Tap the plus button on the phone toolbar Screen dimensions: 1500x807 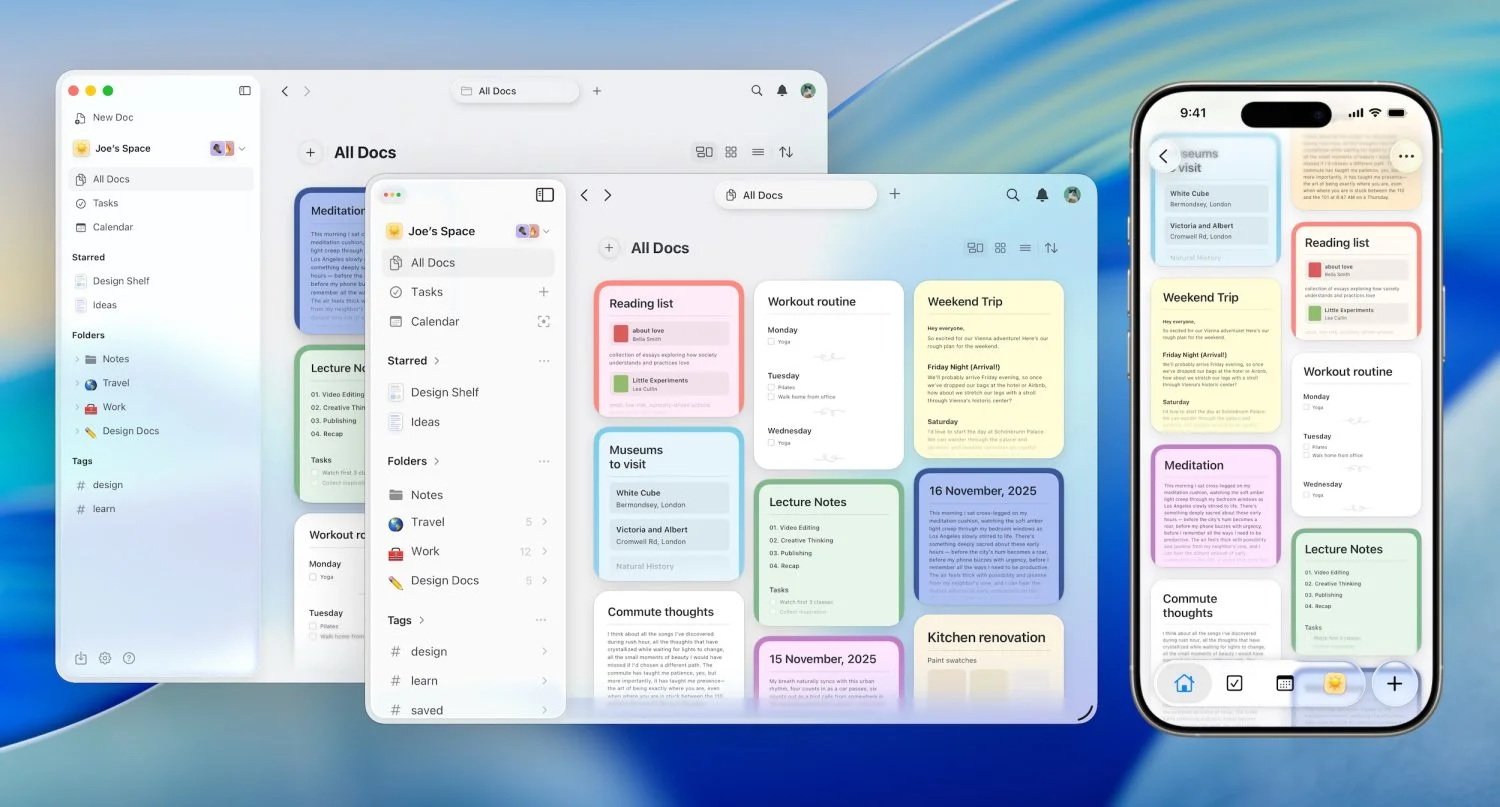pyautogui.click(x=1394, y=683)
